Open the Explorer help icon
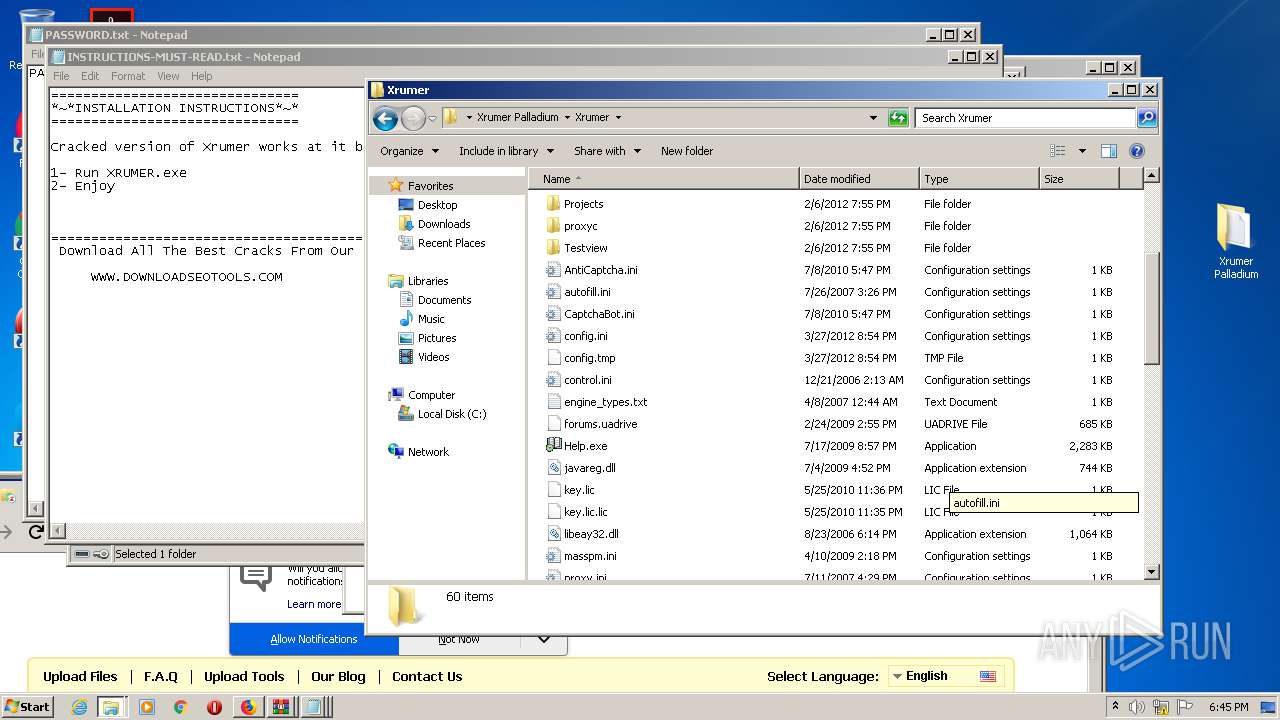The width and height of the screenshot is (1280, 720). 1136,151
